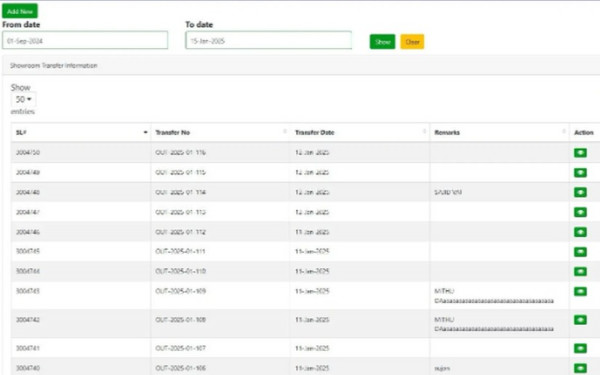Click the Showroom Transfer Information panel header

(x=301, y=65)
